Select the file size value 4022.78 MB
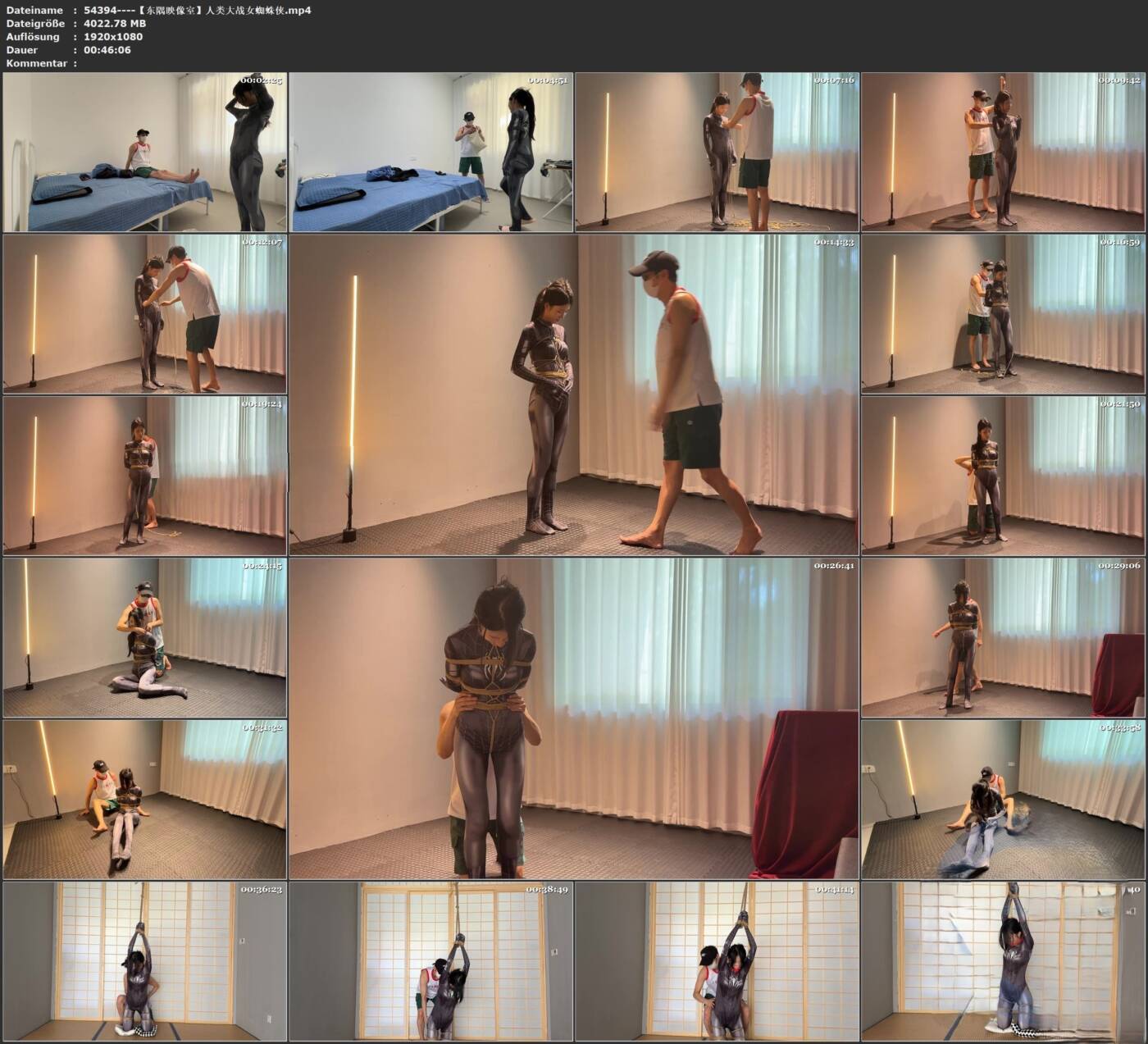This screenshot has height=1044, width=1148. 115,24
